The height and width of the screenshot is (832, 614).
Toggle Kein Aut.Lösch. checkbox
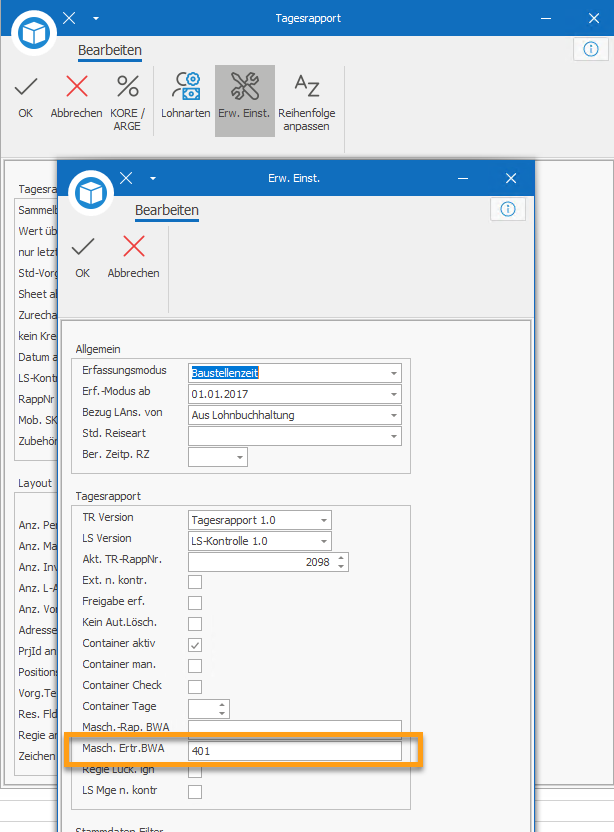195,623
